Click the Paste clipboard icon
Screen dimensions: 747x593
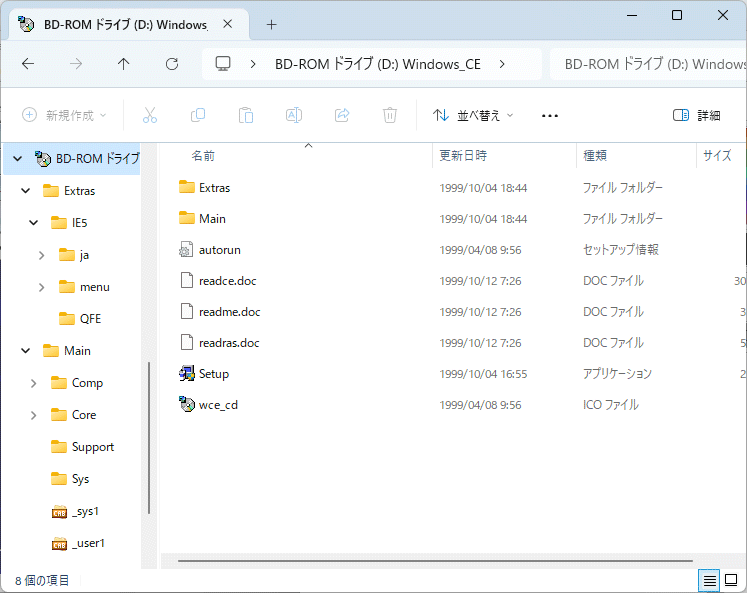[x=246, y=115]
